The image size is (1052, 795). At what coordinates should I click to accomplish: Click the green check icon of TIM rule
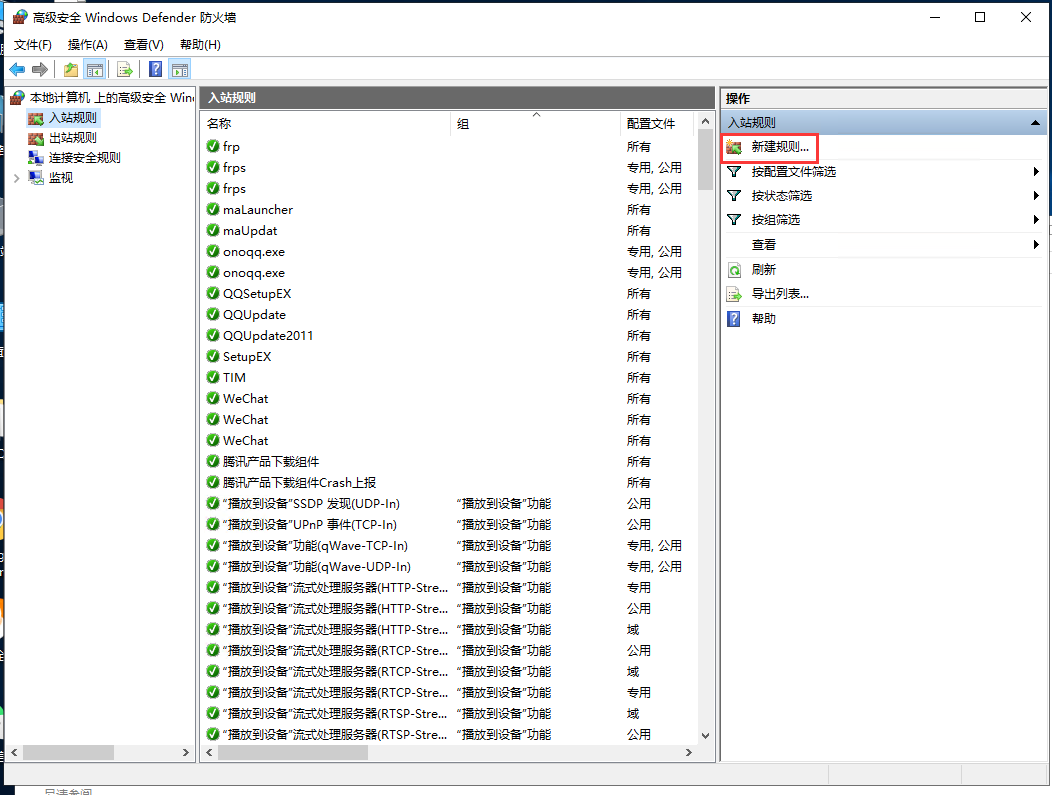point(213,377)
